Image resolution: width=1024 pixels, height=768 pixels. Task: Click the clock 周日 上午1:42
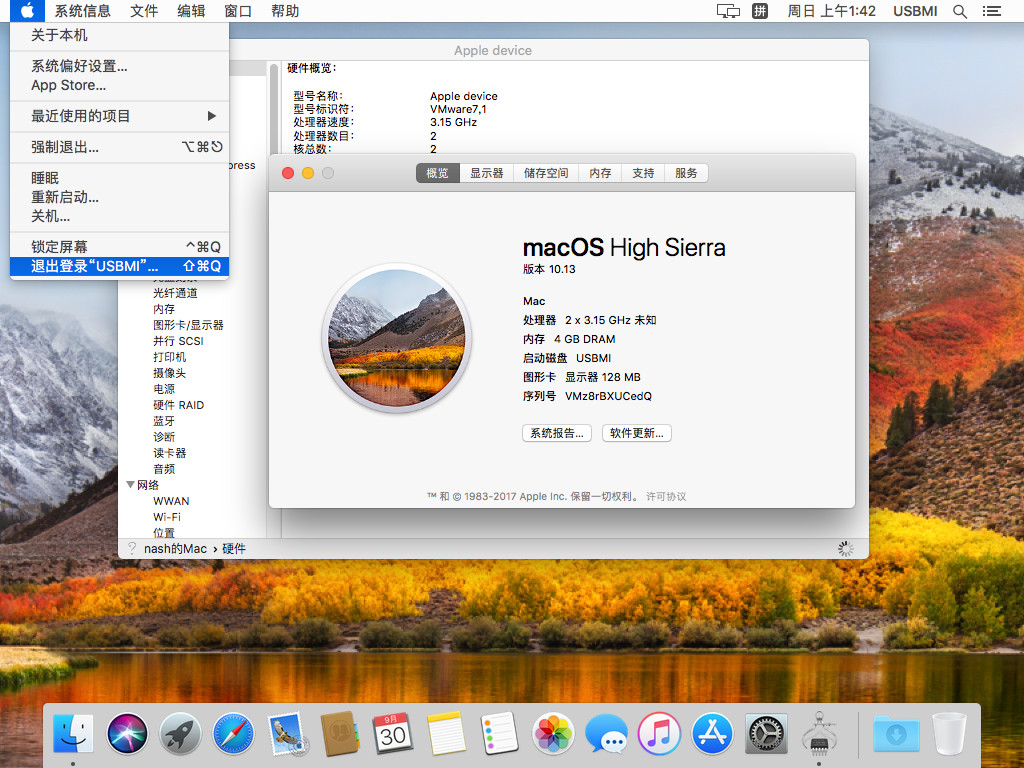tap(831, 11)
